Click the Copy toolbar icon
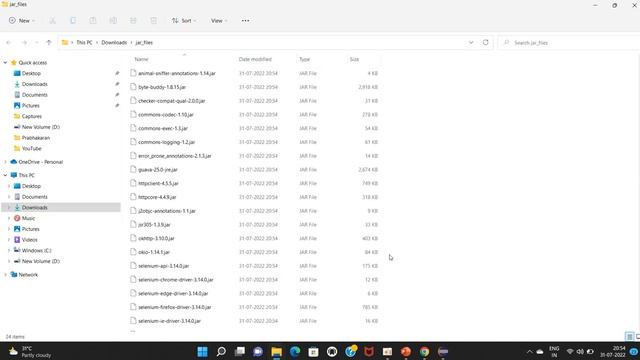The width and height of the screenshot is (640, 360). (x=73, y=20)
